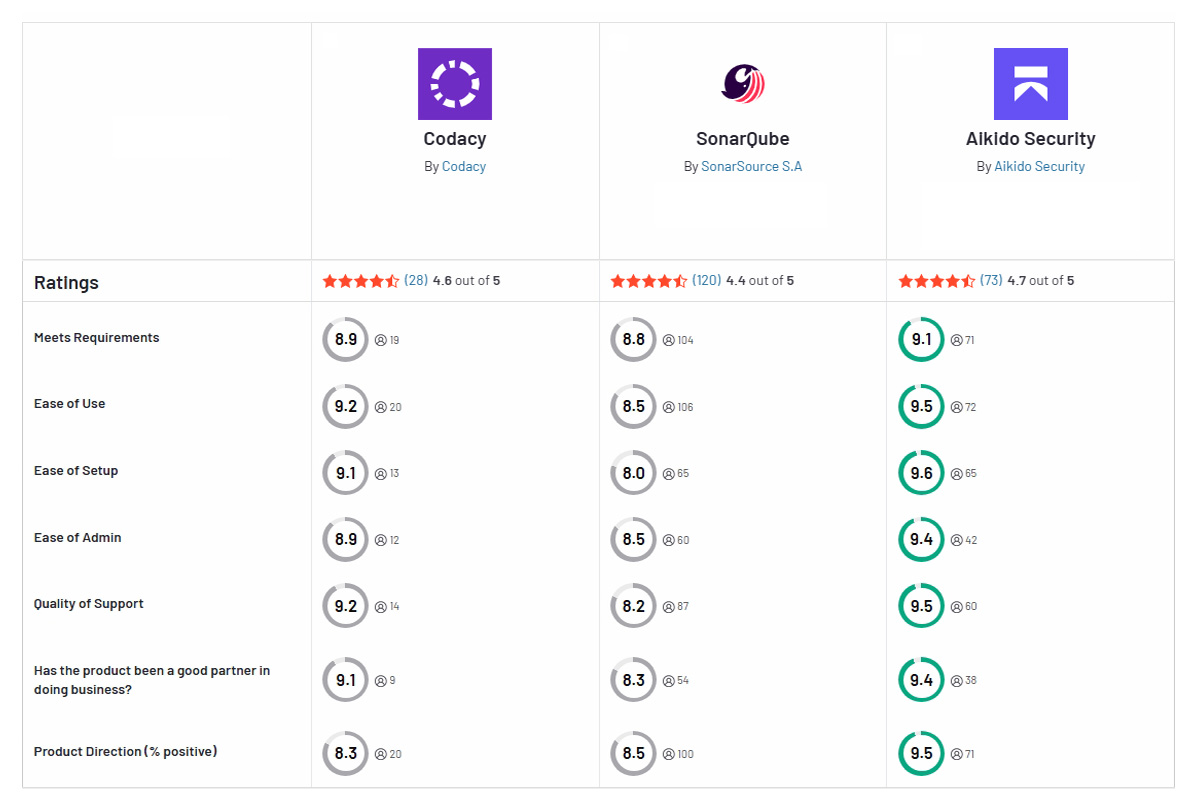Click SonarQube's 100 respondents count for Product Direction
This screenshot has width=1200, height=800.
tap(678, 754)
